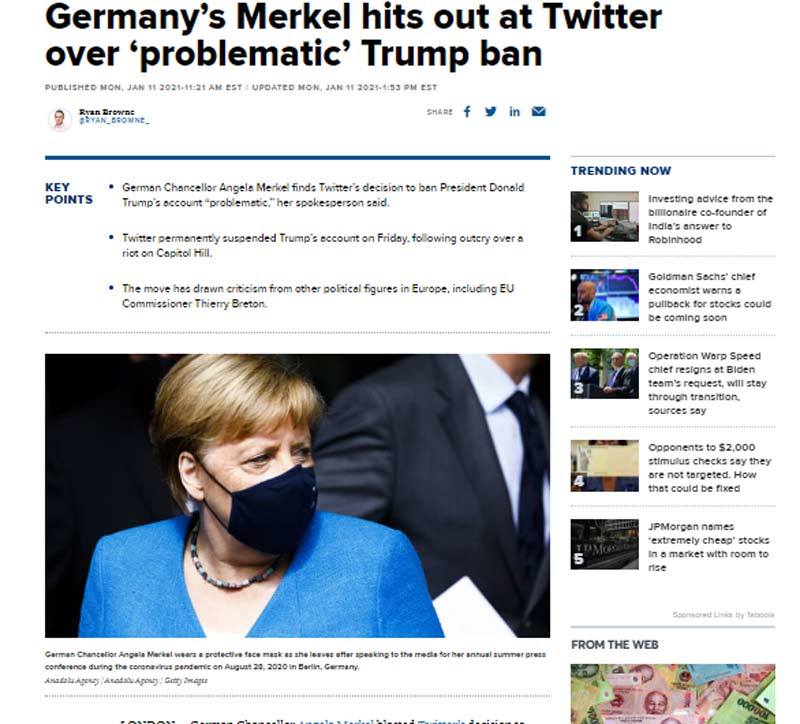Share article via LinkedIn icon
This screenshot has width=800, height=724.
pos(514,112)
